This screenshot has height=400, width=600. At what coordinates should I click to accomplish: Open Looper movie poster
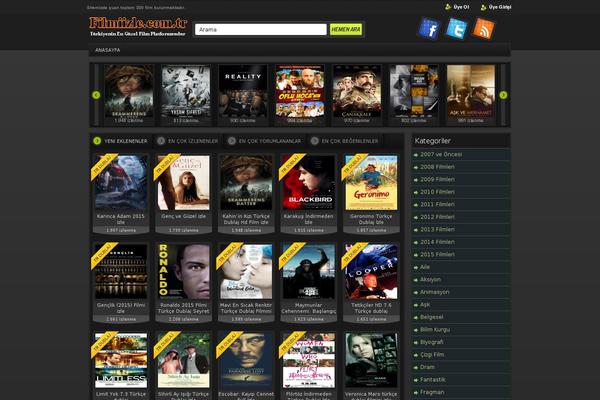coord(371,271)
